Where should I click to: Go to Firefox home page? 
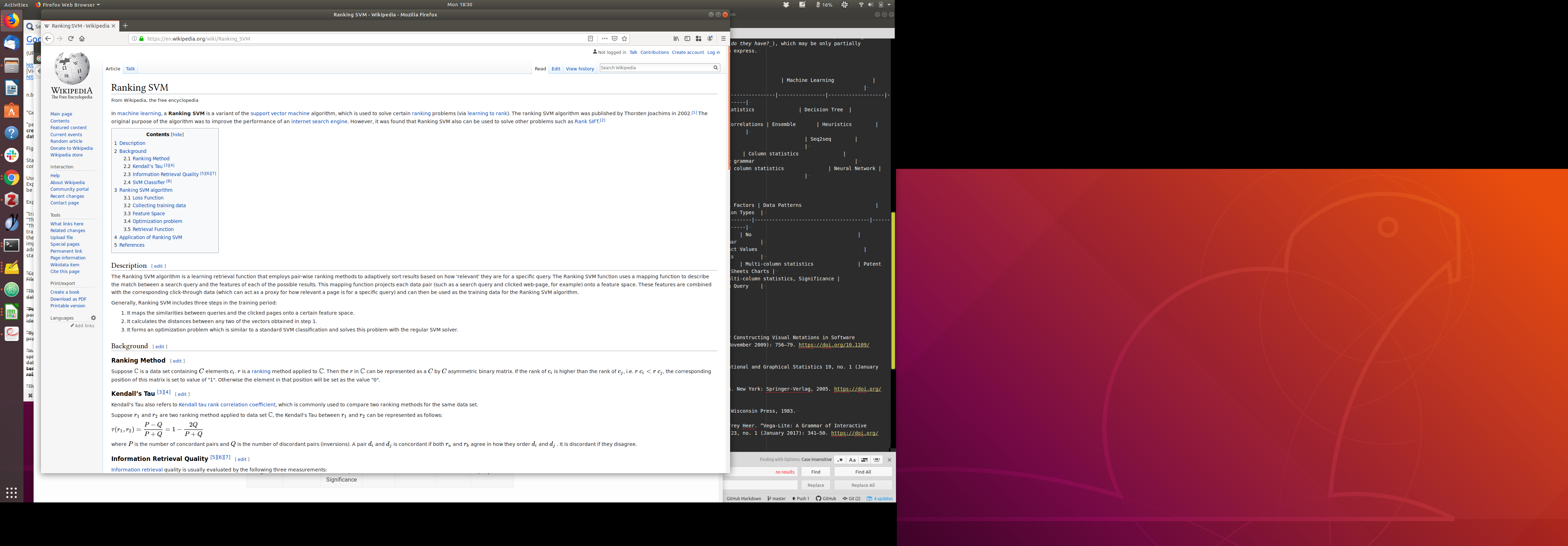[82, 38]
